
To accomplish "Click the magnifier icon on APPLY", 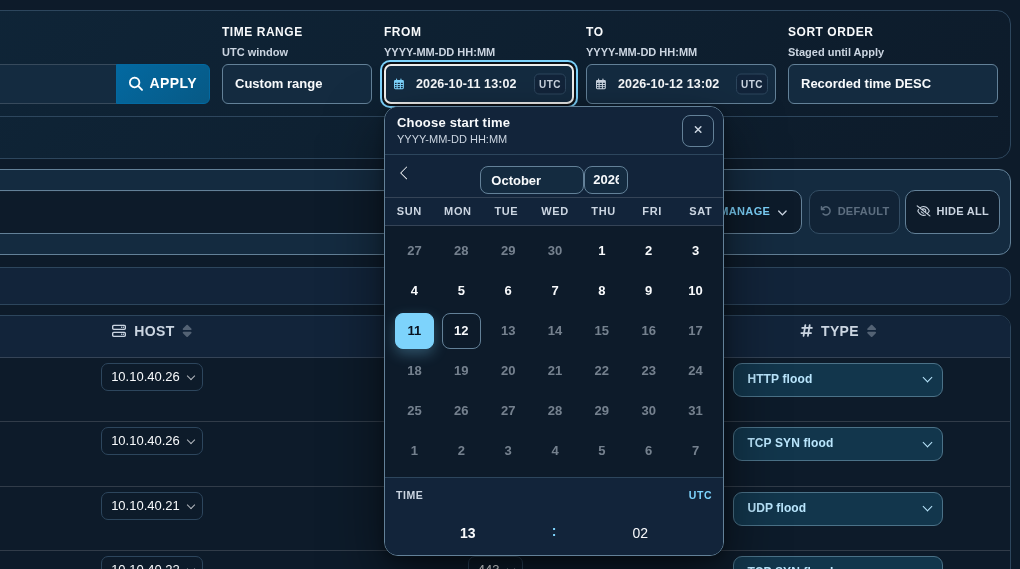I will (x=135, y=84).
